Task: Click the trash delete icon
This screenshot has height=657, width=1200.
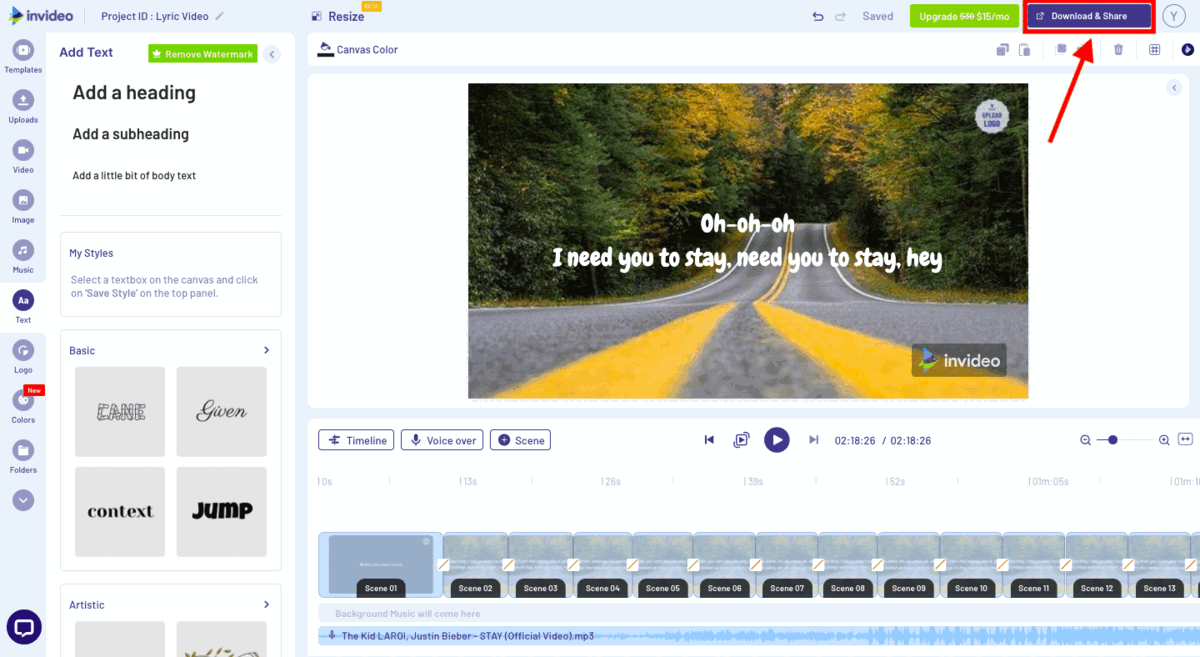Action: tap(1119, 50)
